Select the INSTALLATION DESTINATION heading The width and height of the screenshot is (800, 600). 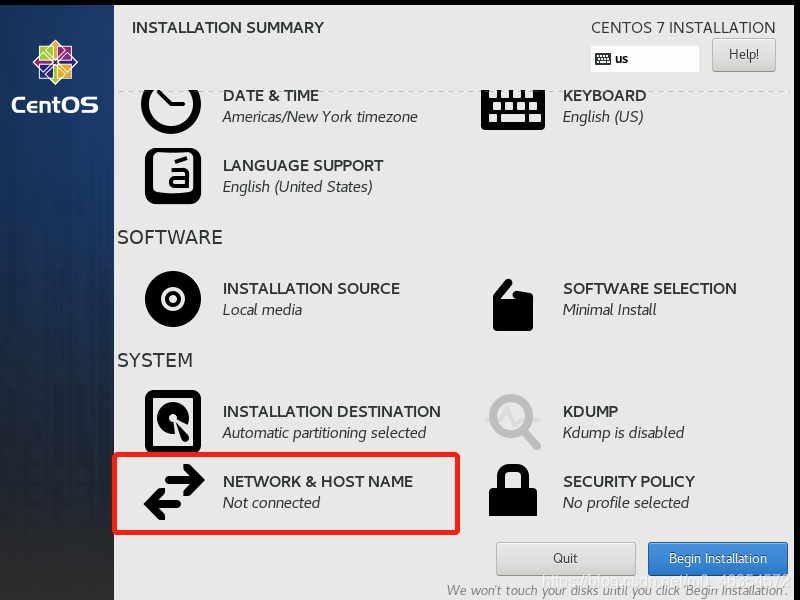[332, 412]
